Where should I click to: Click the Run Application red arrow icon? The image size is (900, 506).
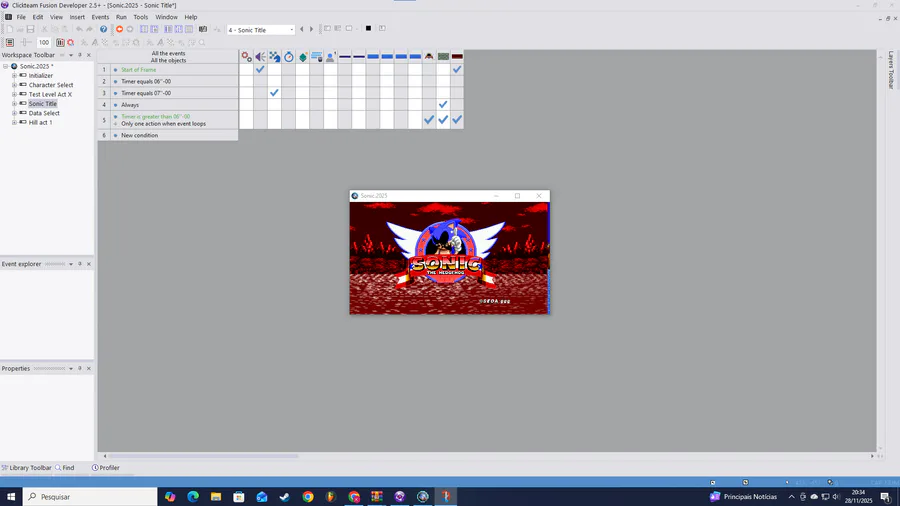click(x=119, y=29)
